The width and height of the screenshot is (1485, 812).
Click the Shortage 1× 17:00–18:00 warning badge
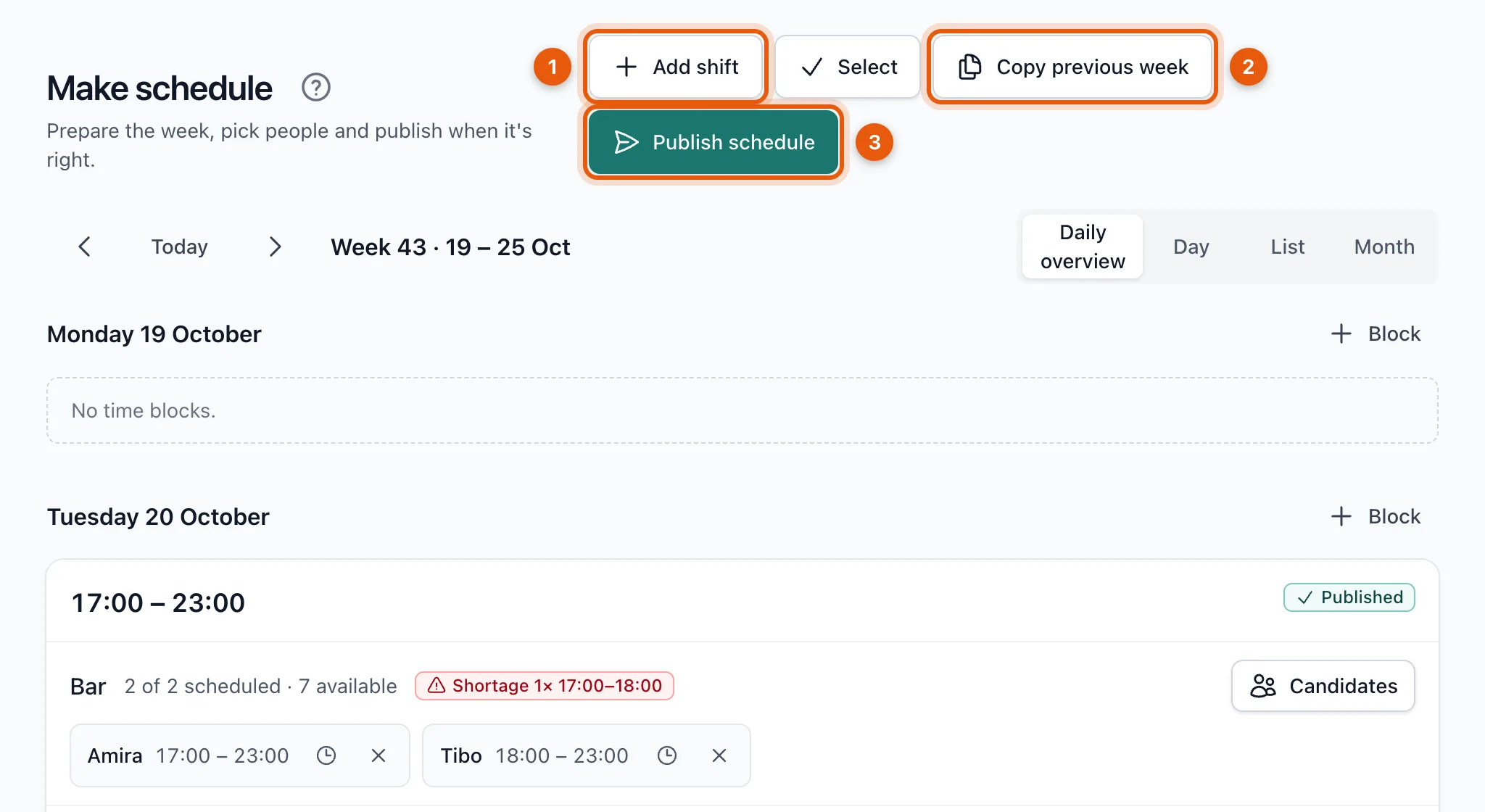pos(545,686)
